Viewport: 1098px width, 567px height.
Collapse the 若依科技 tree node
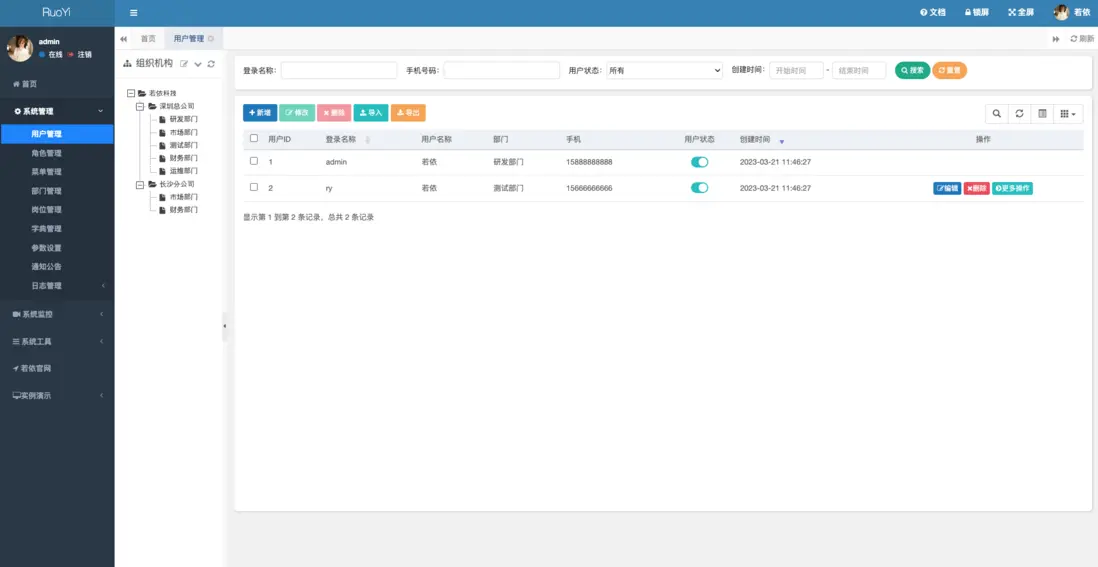coord(131,93)
